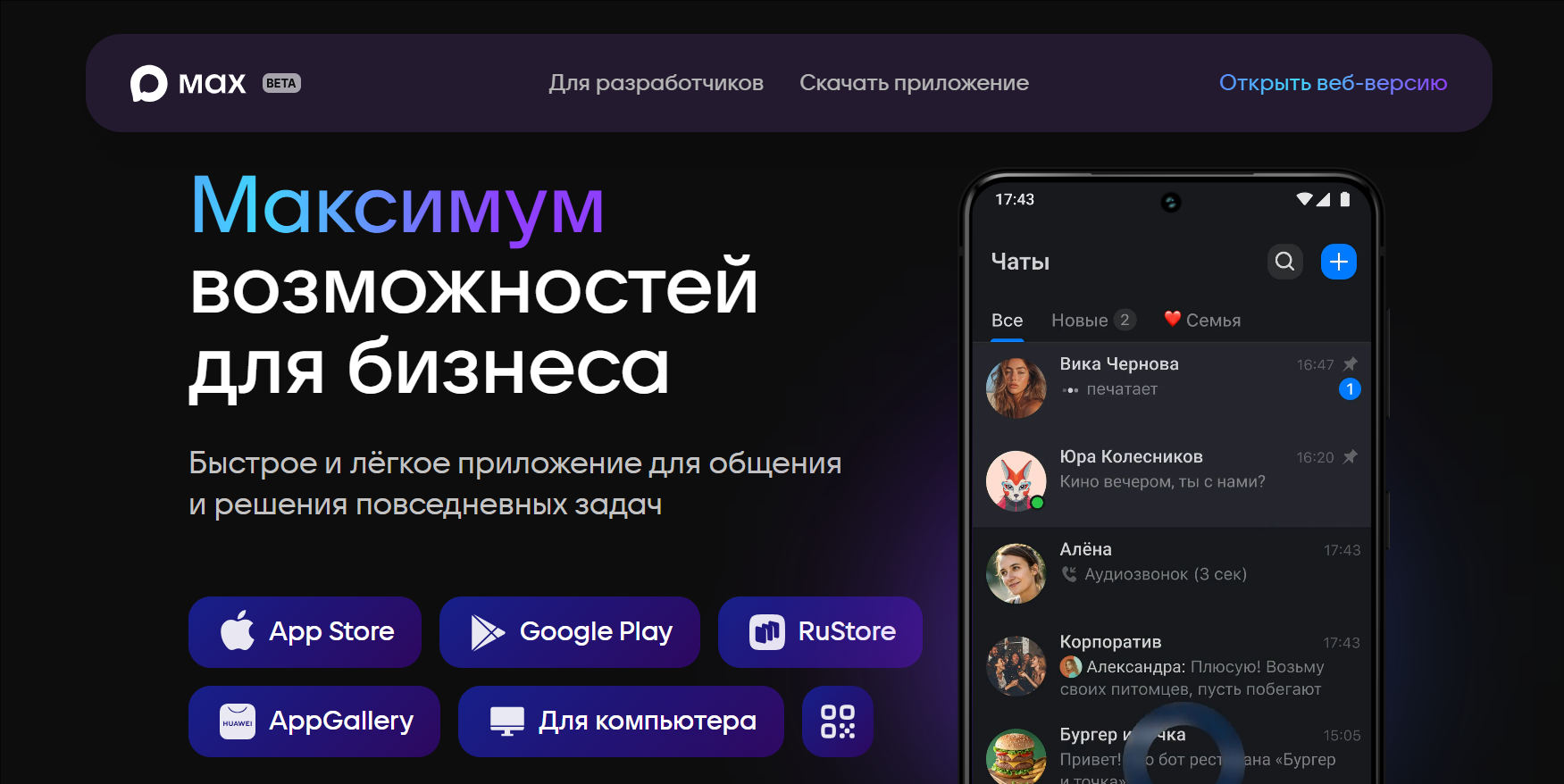Get the app on Google Play
Viewport: 1564px width, 784px height.
(x=569, y=632)
